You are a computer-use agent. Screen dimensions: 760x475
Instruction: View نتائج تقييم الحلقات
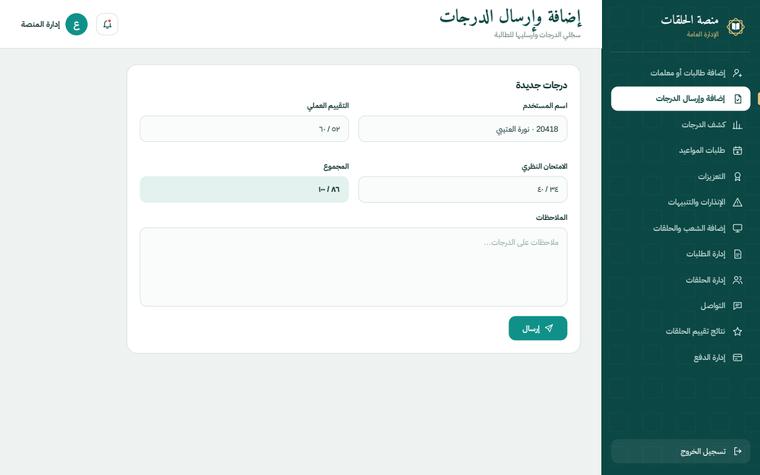681,332
